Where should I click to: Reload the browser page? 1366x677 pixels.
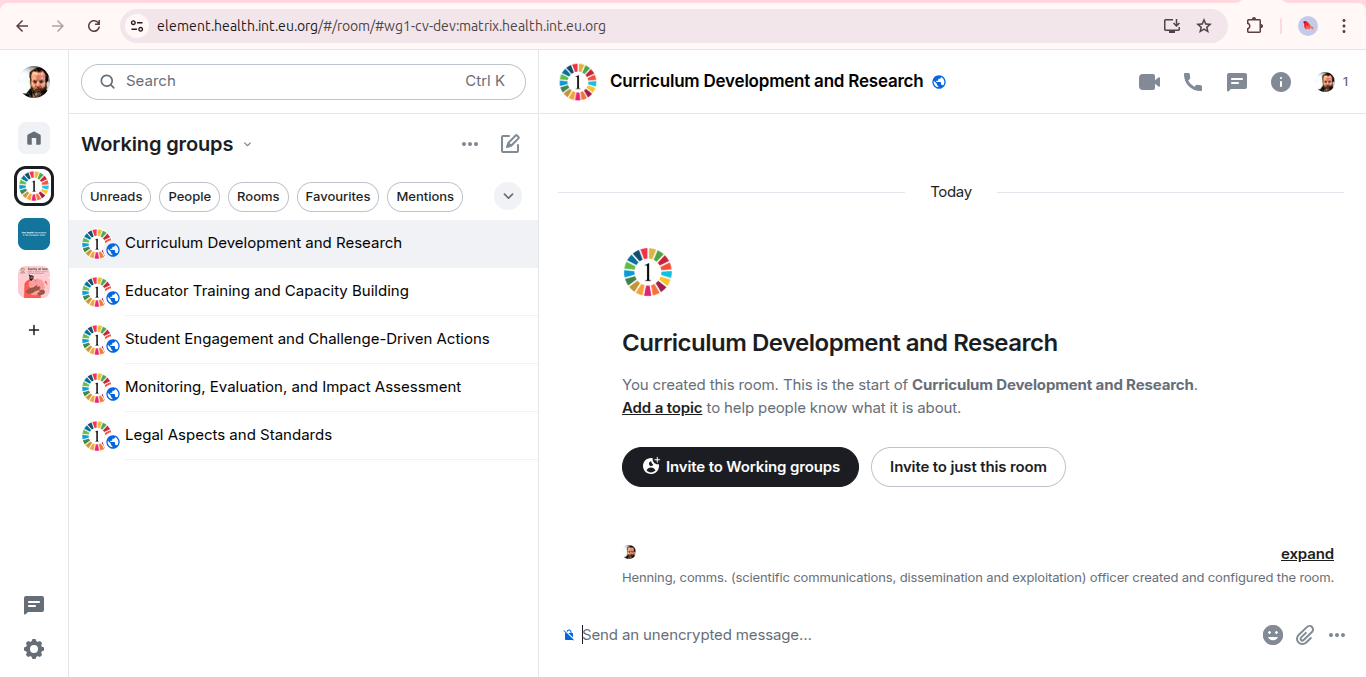94,26
